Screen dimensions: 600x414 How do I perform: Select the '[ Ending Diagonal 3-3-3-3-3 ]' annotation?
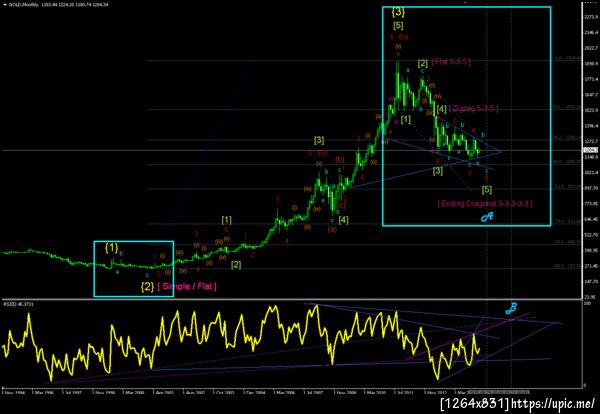pos(485,204)
